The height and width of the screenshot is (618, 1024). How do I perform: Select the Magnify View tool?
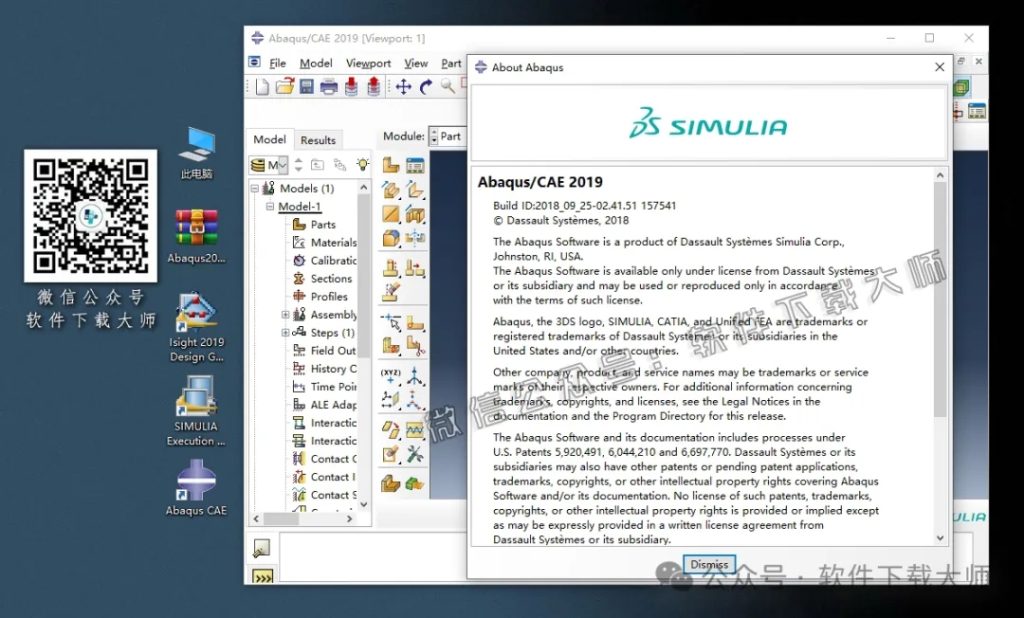[x=448, y=87]
